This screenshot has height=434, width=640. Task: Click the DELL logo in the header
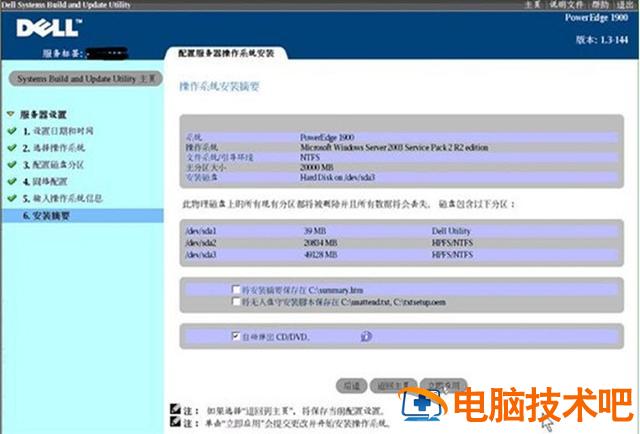(x=49, y=28)
